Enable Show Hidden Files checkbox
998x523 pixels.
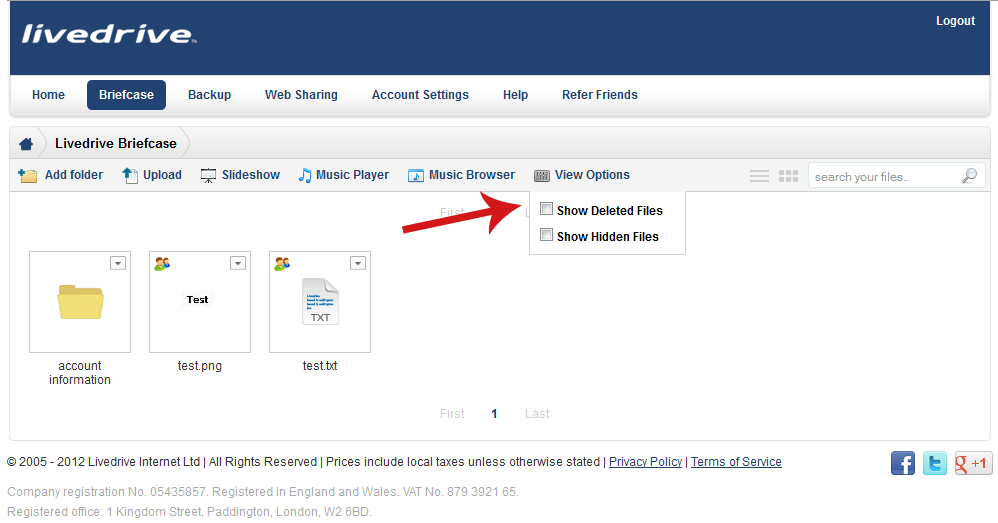tap(546, 235)
